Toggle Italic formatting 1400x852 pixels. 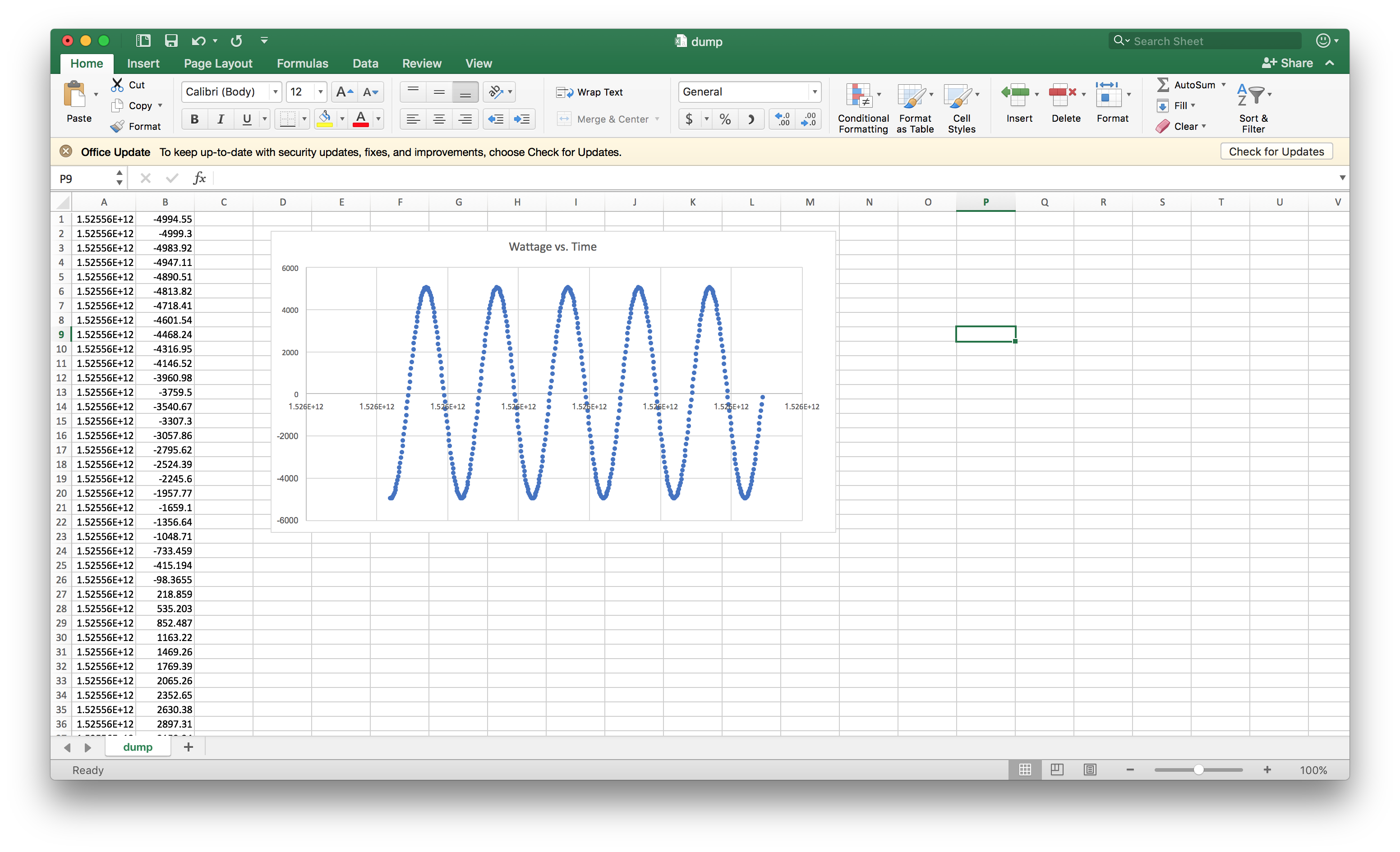[x=221, y=119]
